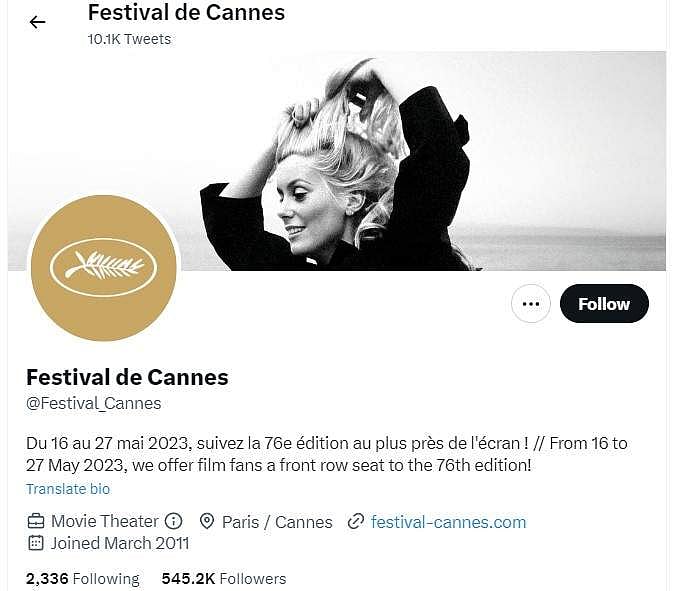Open the three-dot more options menu
689x591 pixels.
pos(531,304)
